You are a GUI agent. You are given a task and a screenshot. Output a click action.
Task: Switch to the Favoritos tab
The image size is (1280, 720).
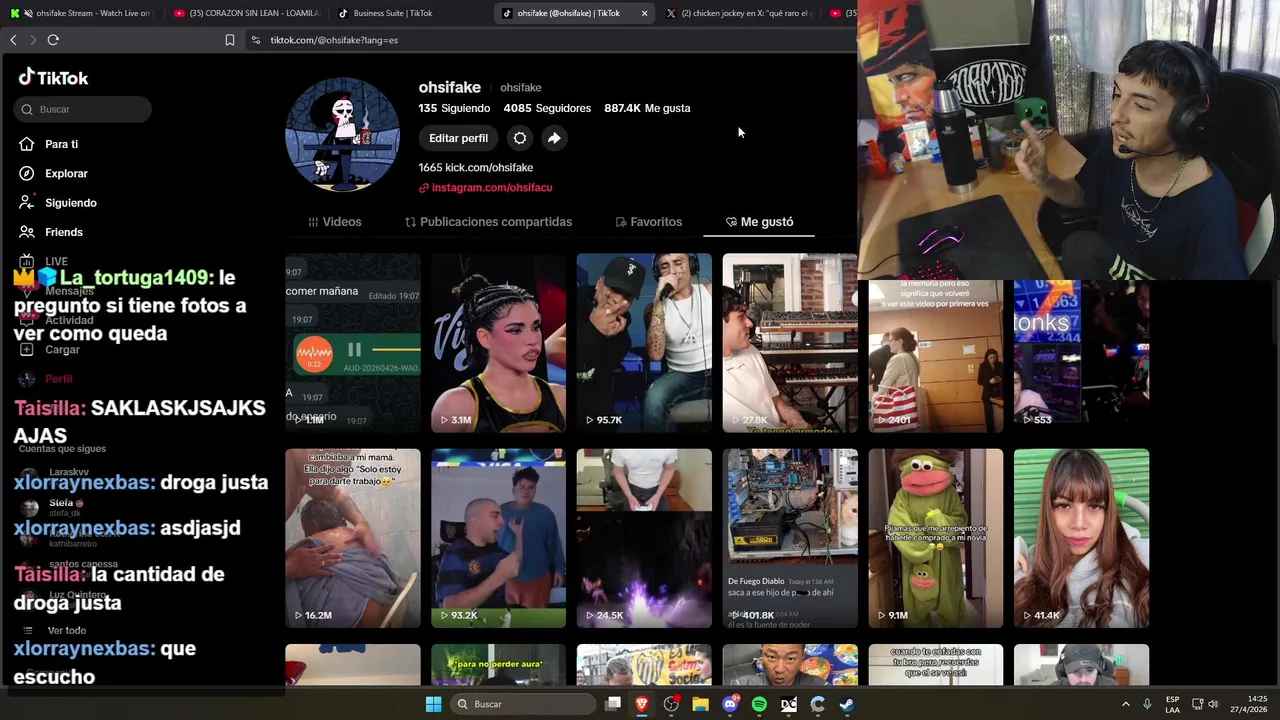pyautogui.click(x=648, y=222)
